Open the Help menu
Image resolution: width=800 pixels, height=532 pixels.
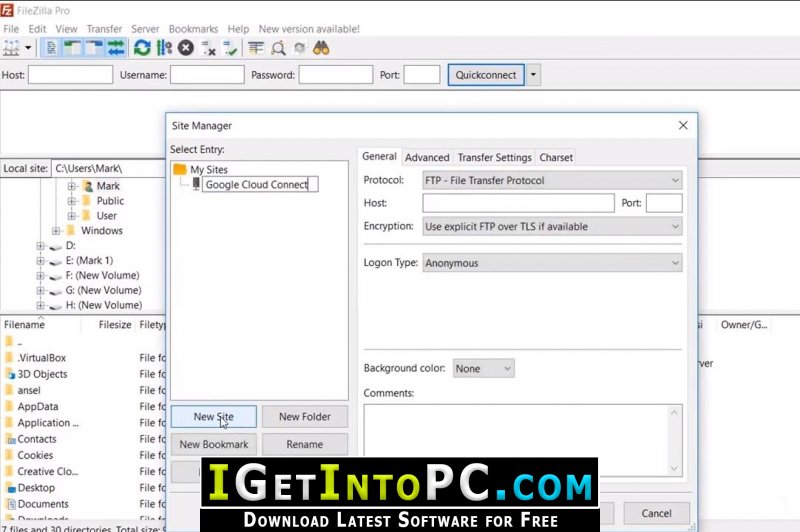(x=238, y=29)
